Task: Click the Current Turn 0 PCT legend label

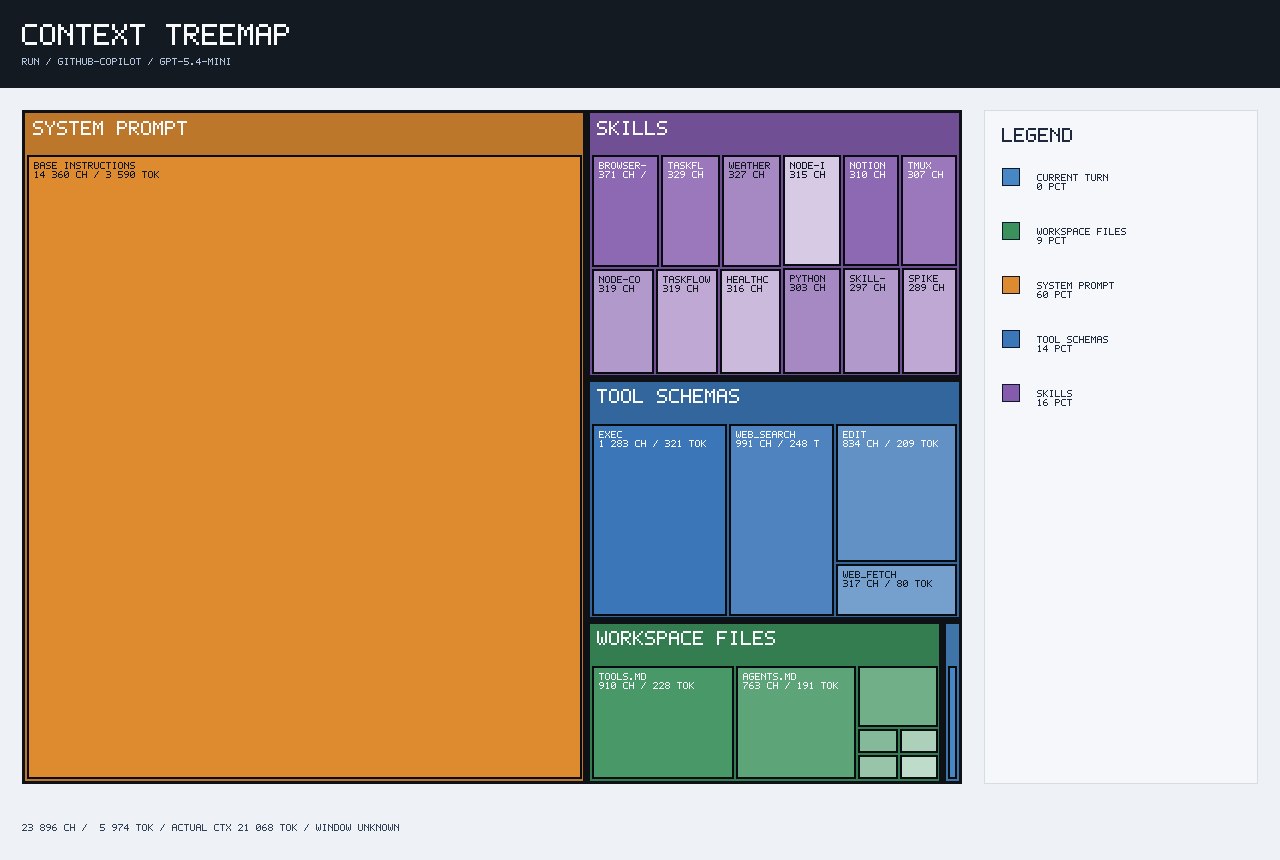Action: click(1072, 182)
